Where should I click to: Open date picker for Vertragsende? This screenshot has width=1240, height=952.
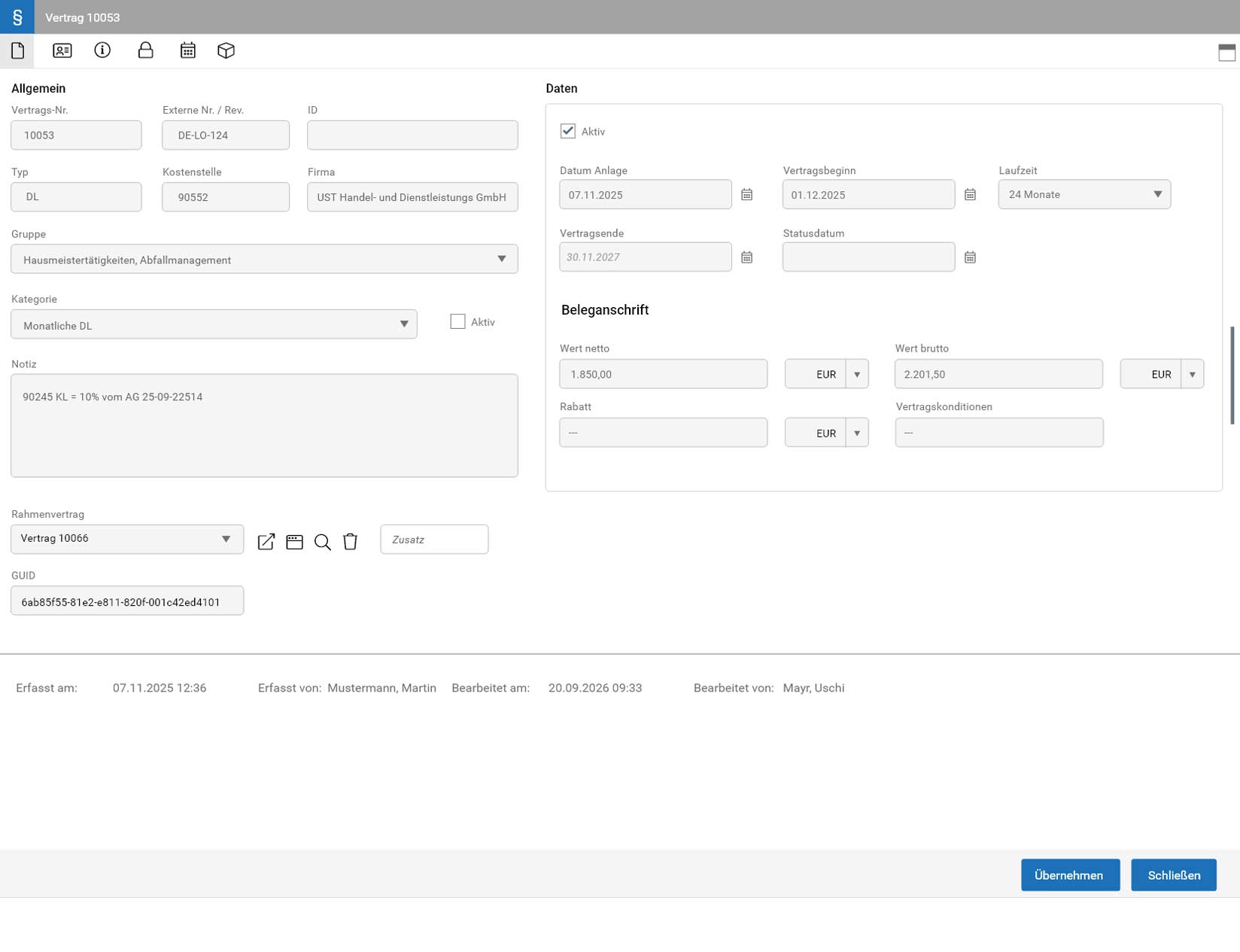tap(746, 257)
